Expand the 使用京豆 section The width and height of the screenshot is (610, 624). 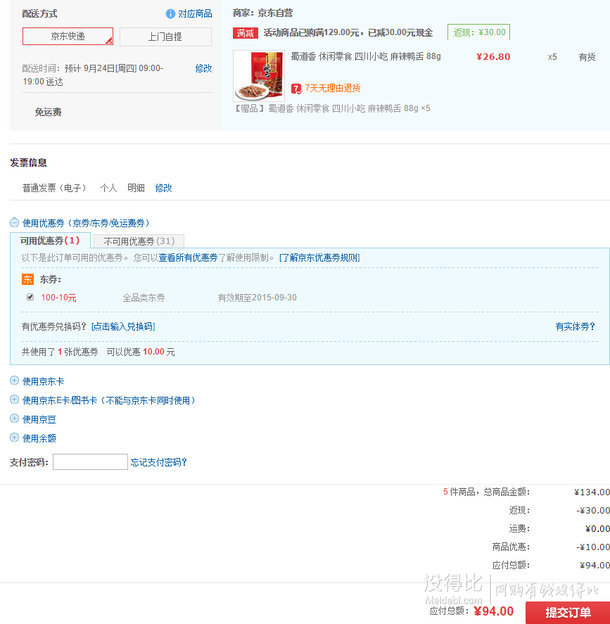tap(14, 419)
